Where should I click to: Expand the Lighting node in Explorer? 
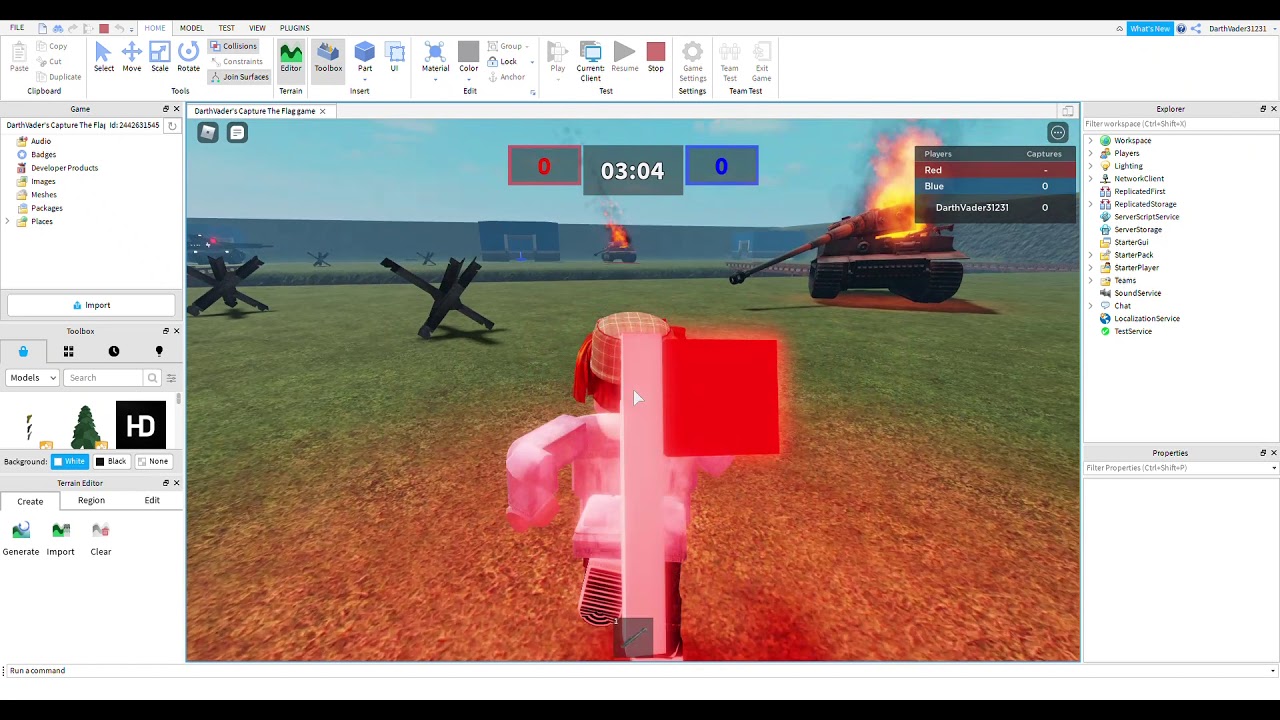pyautogui.click(x=1091, y=166)
